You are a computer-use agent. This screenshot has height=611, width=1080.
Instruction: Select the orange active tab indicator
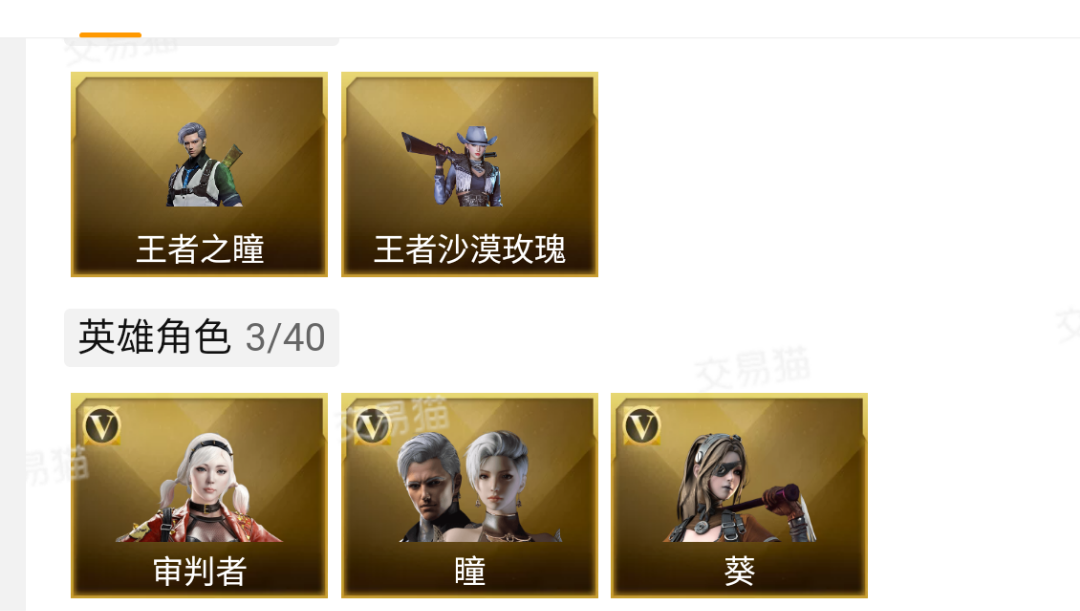coord(110,34)
